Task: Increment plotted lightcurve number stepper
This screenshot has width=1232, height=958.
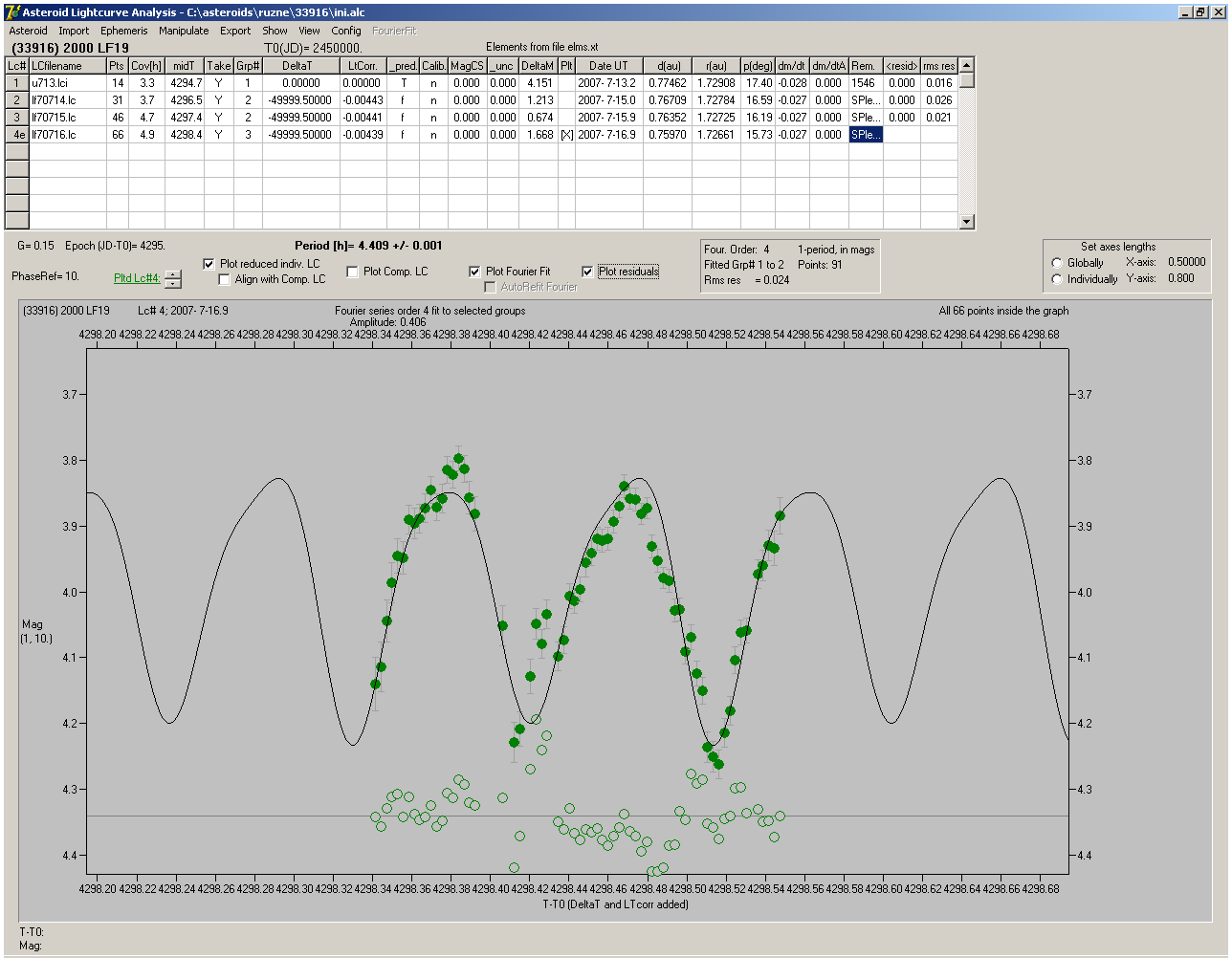Action: (172, 274)
